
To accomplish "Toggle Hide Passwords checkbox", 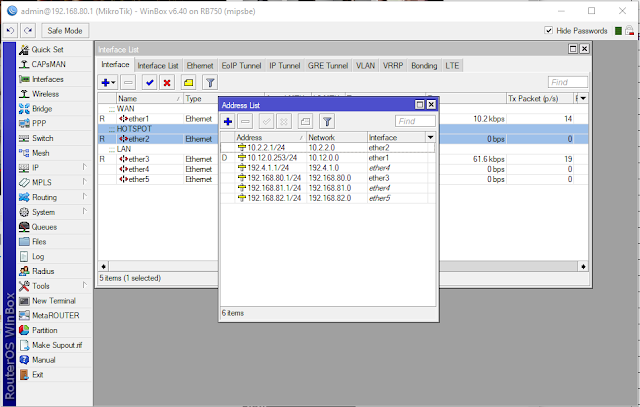I will coord(549,31).
